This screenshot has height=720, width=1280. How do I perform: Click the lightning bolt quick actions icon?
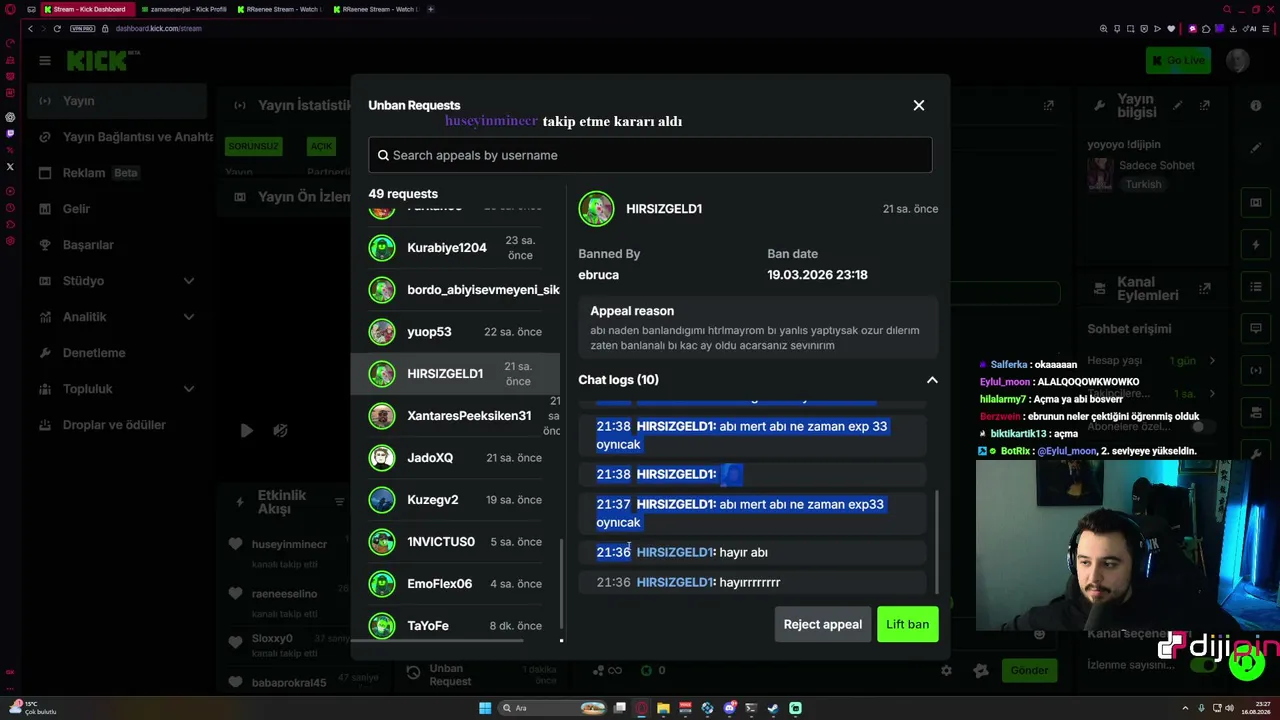point(1256,245)
